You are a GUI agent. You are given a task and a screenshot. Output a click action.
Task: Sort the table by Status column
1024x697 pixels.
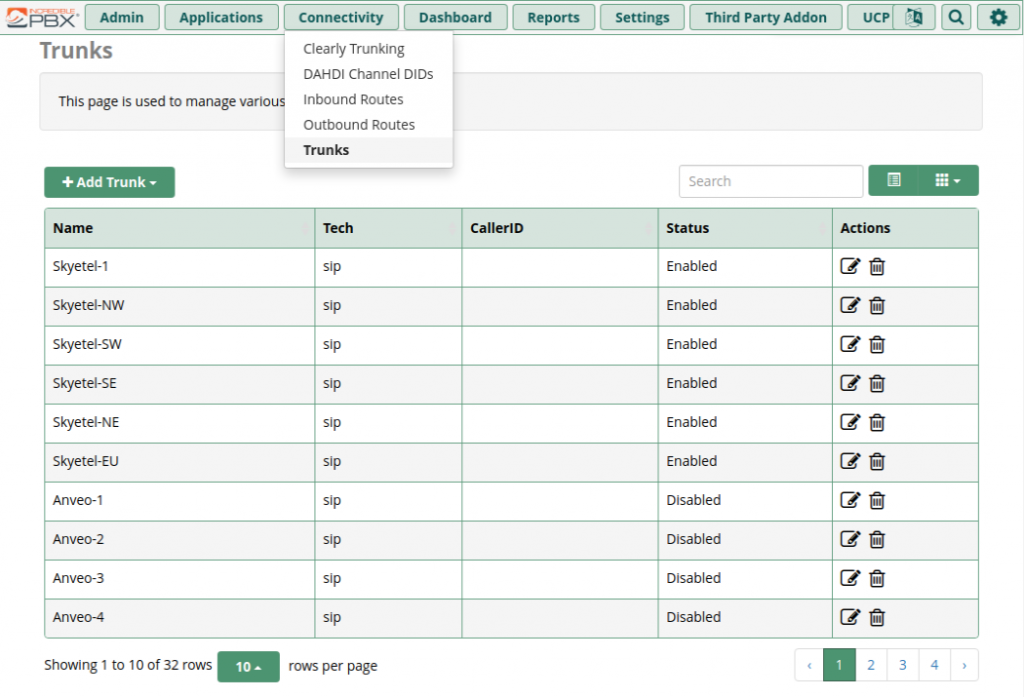tap(745, 228)
